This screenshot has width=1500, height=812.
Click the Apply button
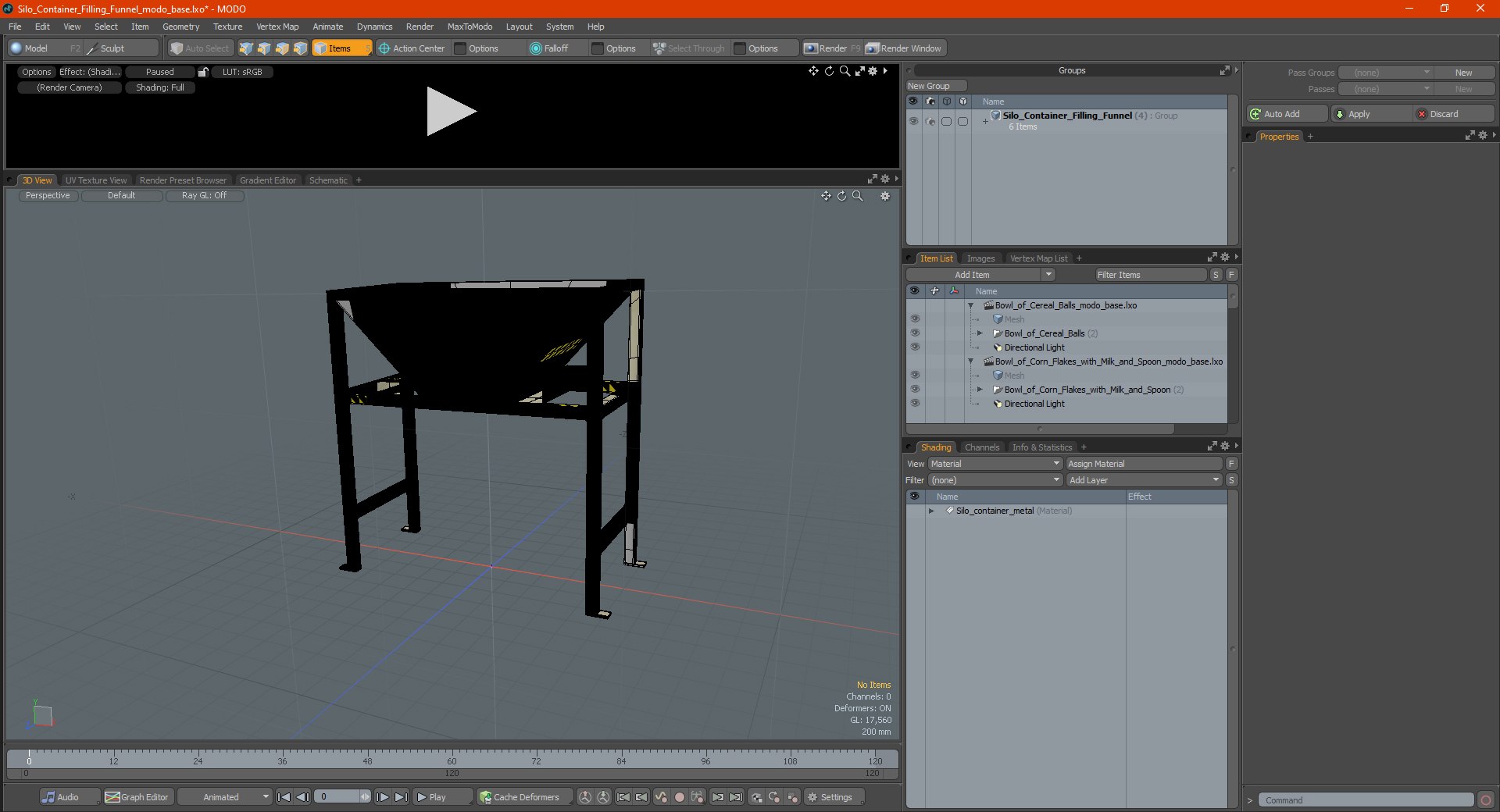1371,114
